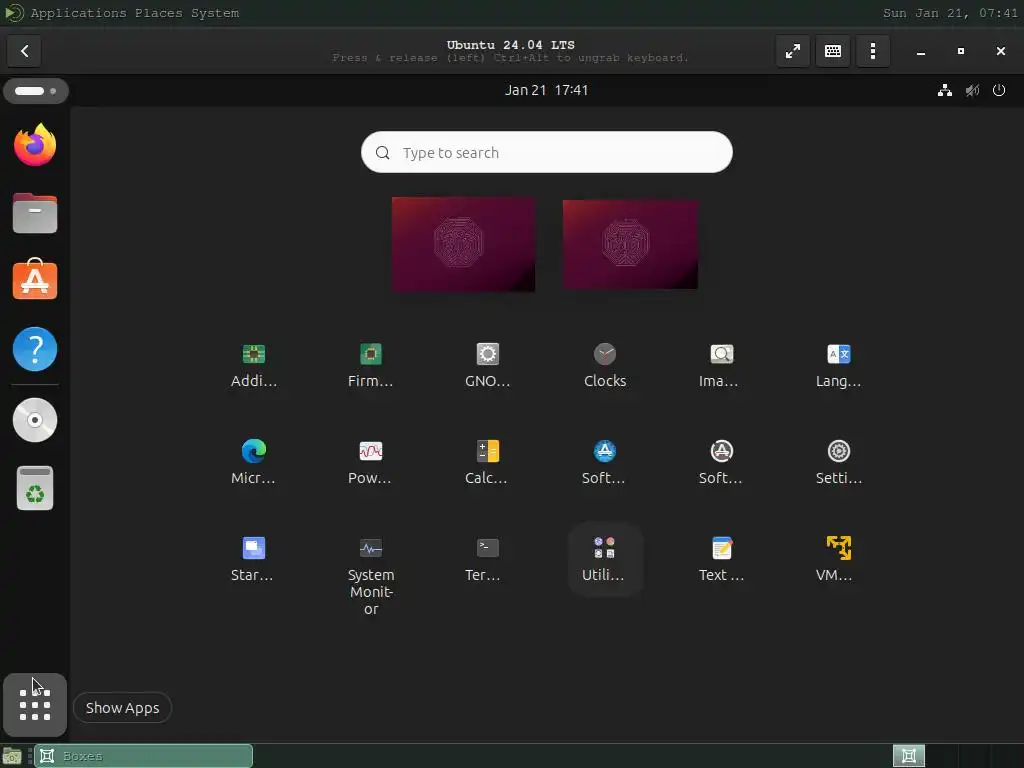Open Software & Updates with grey icon
This screenshot has height=768, width=1024.
721,462
